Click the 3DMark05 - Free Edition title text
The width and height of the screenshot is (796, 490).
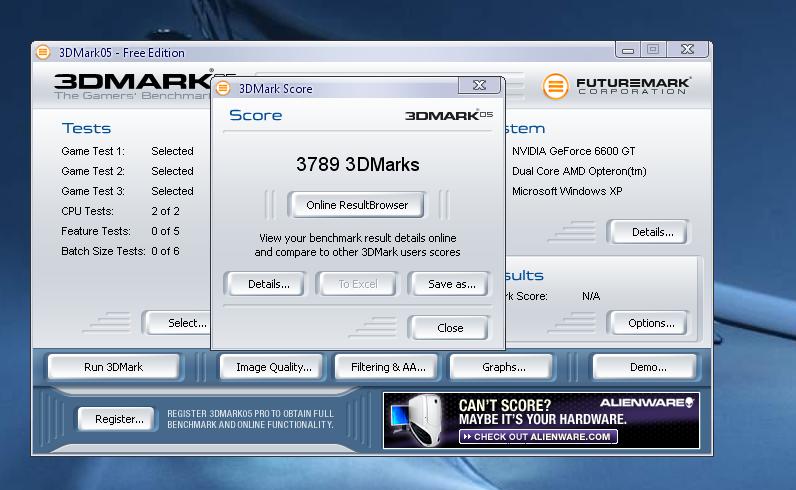click(122, 53)
